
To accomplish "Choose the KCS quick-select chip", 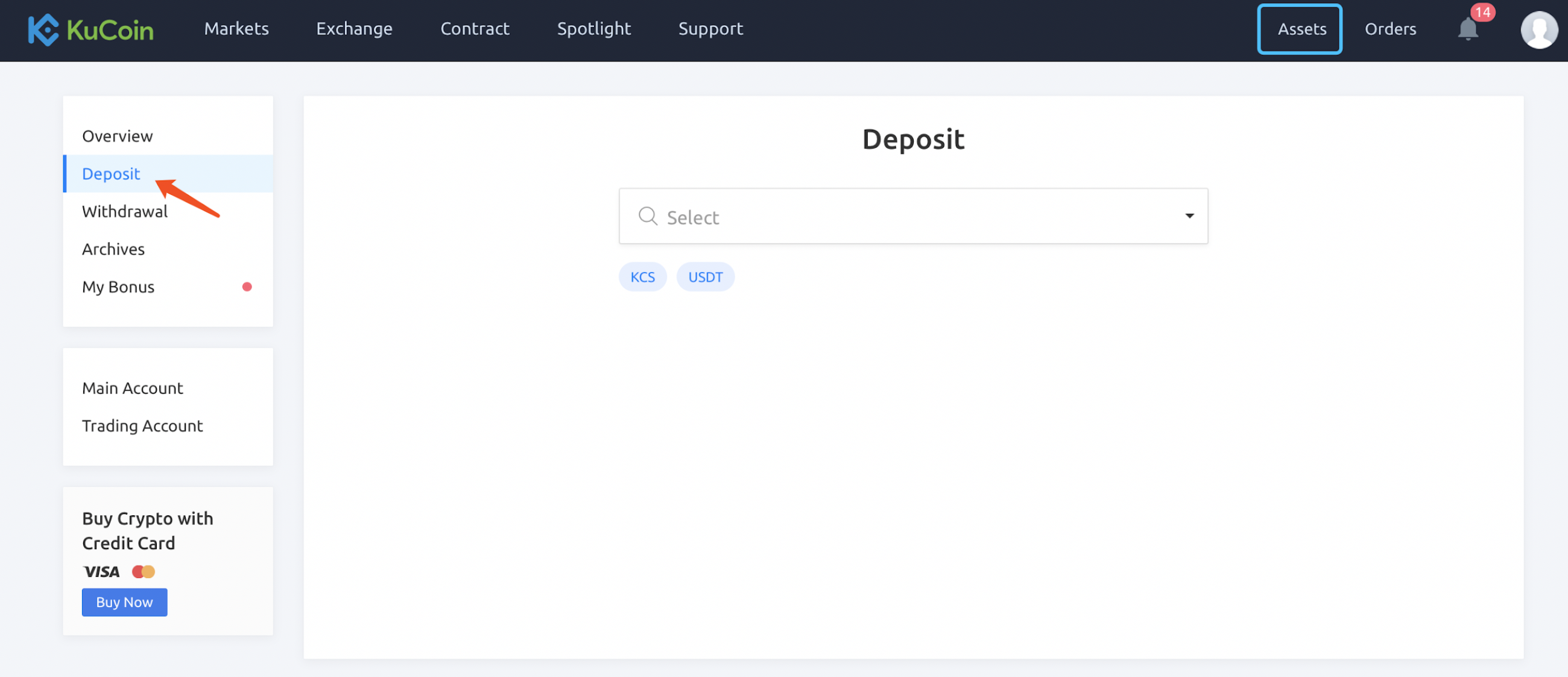I will pos(642,277).
